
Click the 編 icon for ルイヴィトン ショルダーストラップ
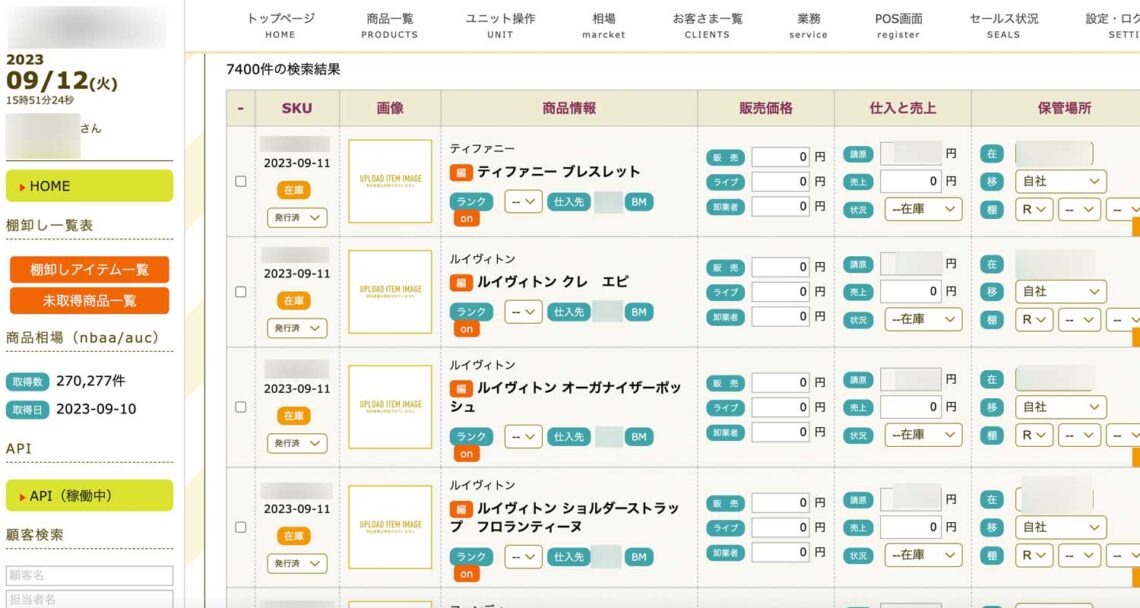tap(461, 508)
